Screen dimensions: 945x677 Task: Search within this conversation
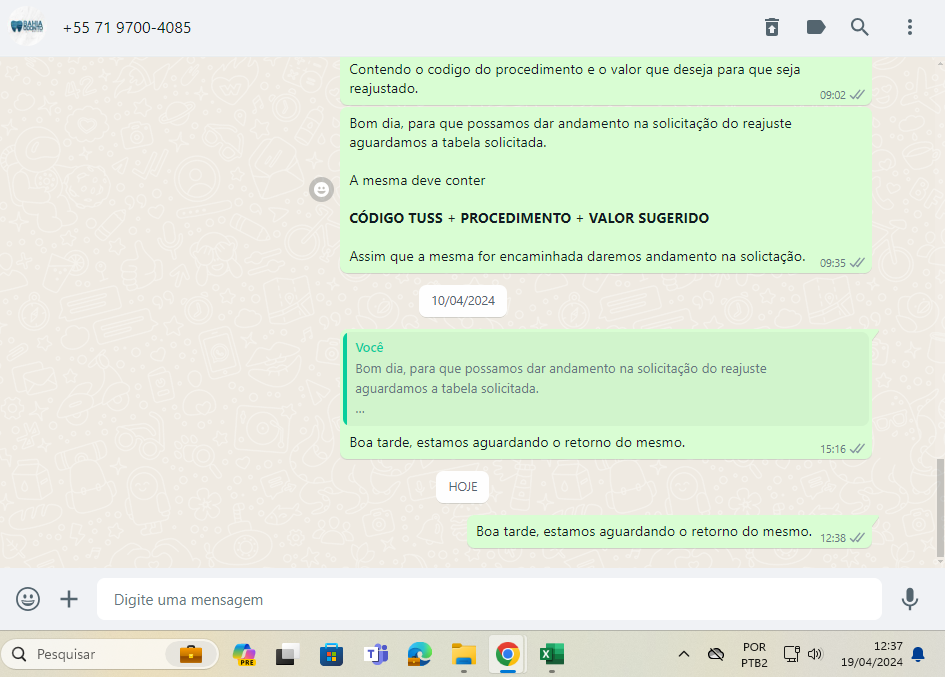tap(860, 27)
